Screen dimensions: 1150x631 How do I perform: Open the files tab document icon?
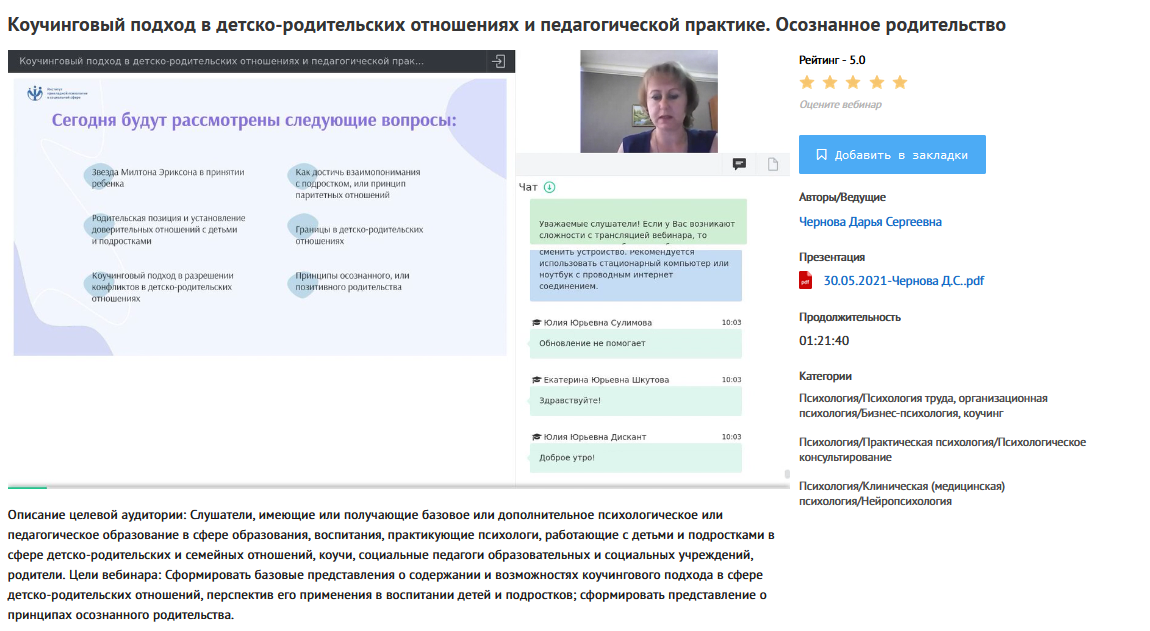772,164
